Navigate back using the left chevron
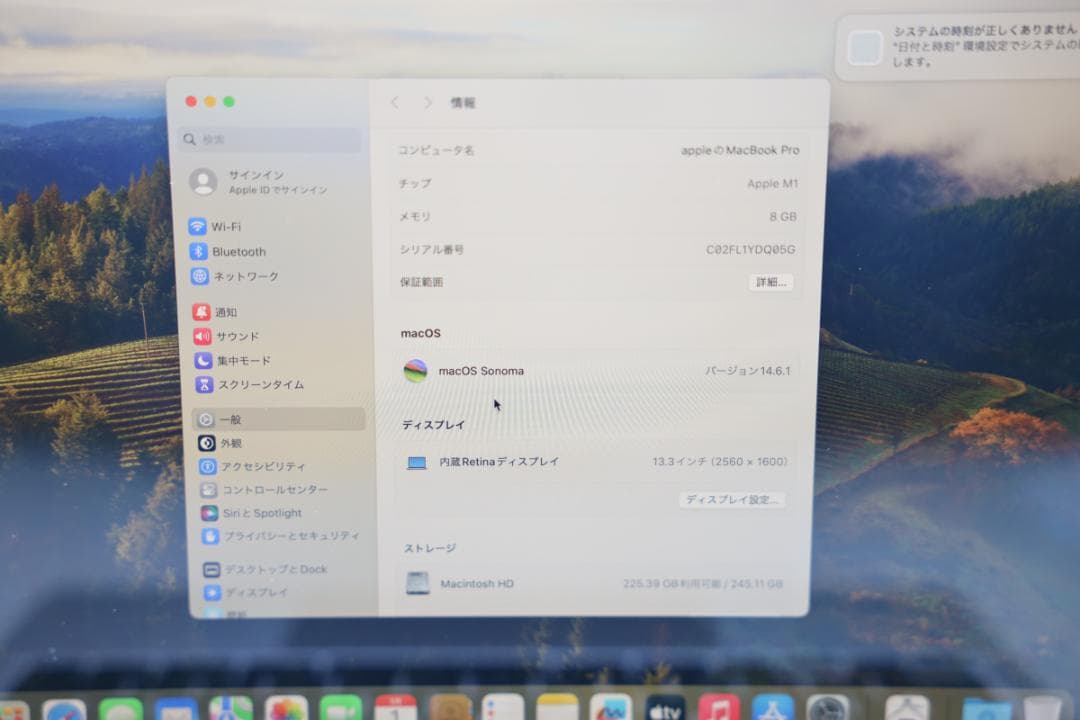Image resolution: width=1080 pixels, height=720 pixels. 395,102
